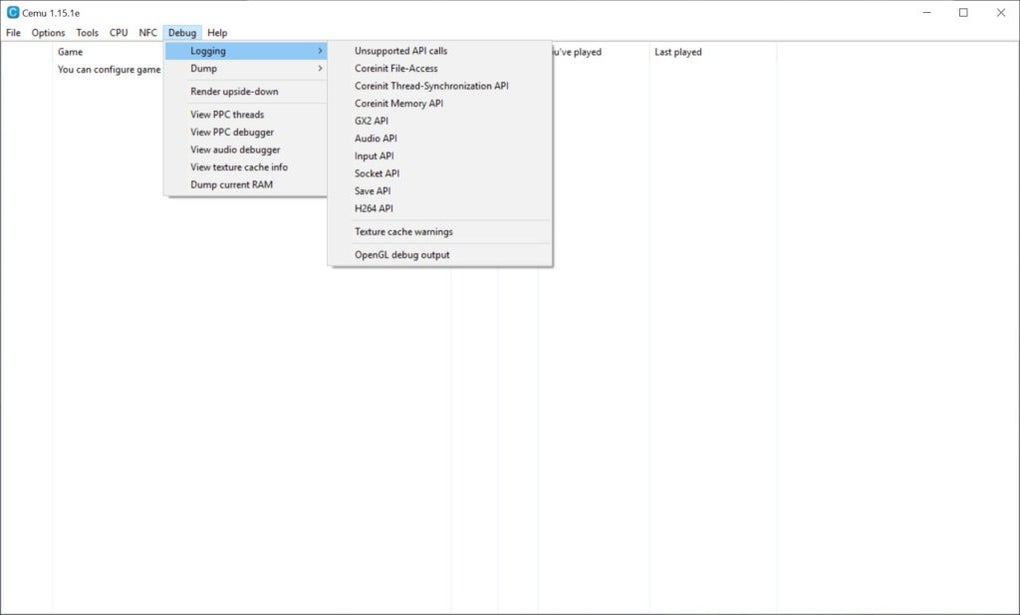Enable GX2 API logging
This screenshot has height=615, width=1020.
[x=440, y=121]
